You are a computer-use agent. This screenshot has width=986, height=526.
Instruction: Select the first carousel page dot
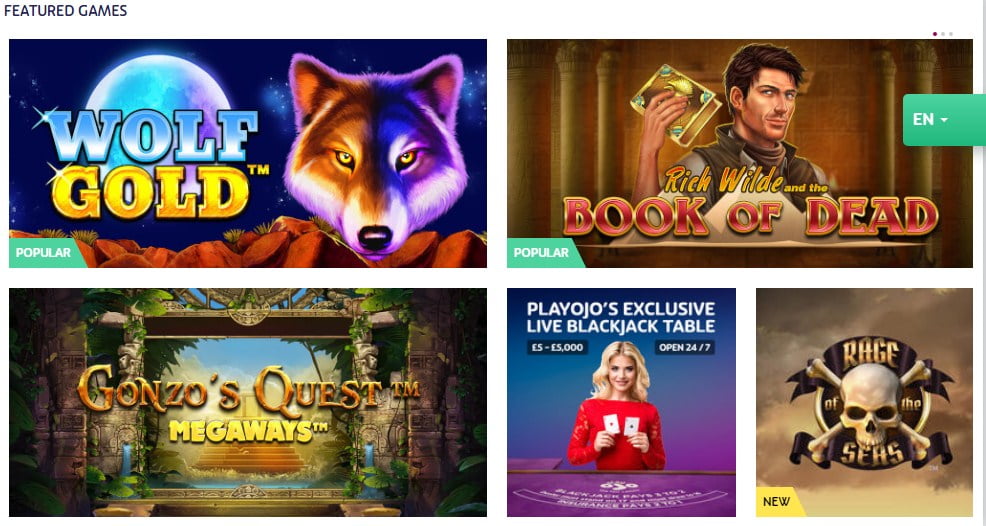935,34
